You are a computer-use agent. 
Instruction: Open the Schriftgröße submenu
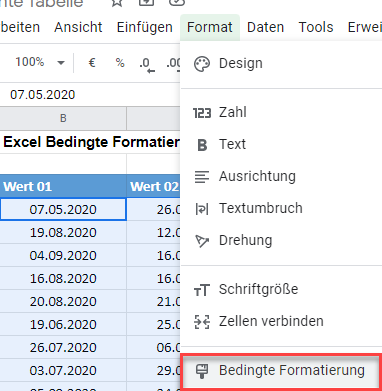[x=281, y=289]
